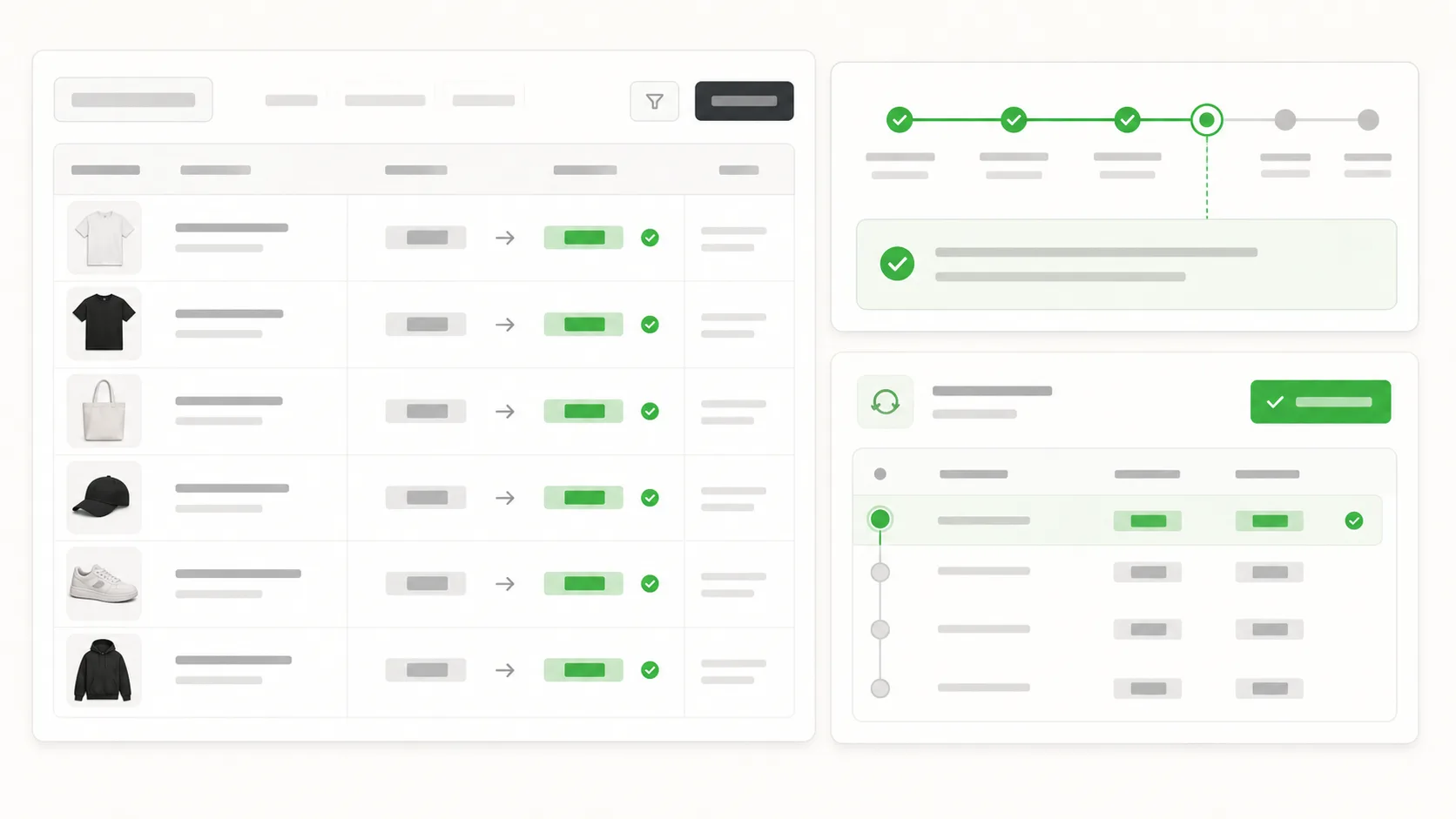This screenshot has height=819, width=1456.
Task: Open the white sneaker product thumbnail
Action: [x=104, y=583]
